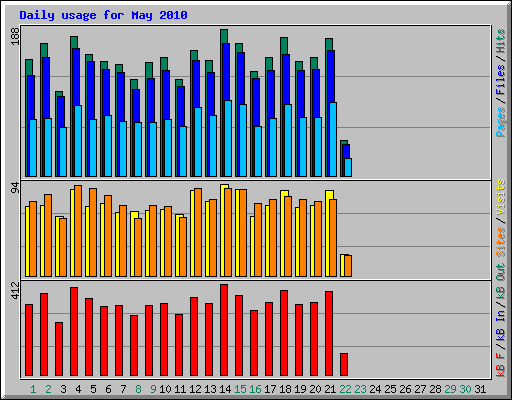Click the red 'kB F' legend label
Viewport: 512px width, 400px height.
(500, 365)
